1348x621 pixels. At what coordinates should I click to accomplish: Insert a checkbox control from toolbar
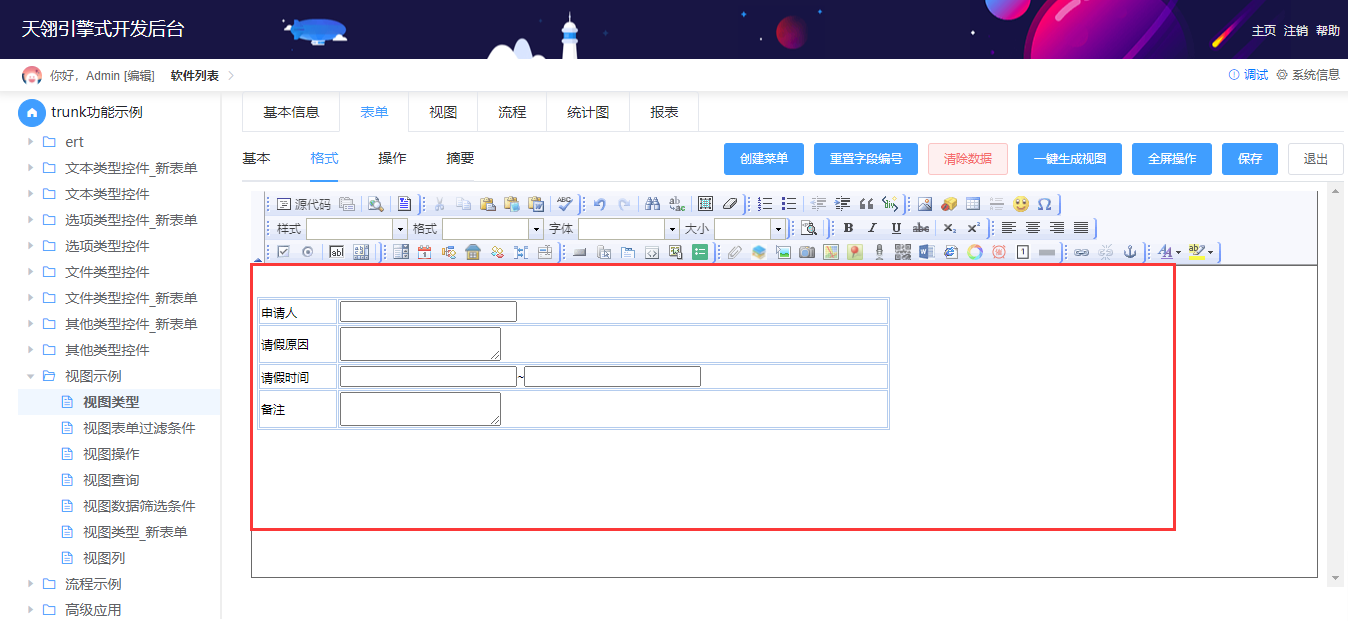(283, 252)
